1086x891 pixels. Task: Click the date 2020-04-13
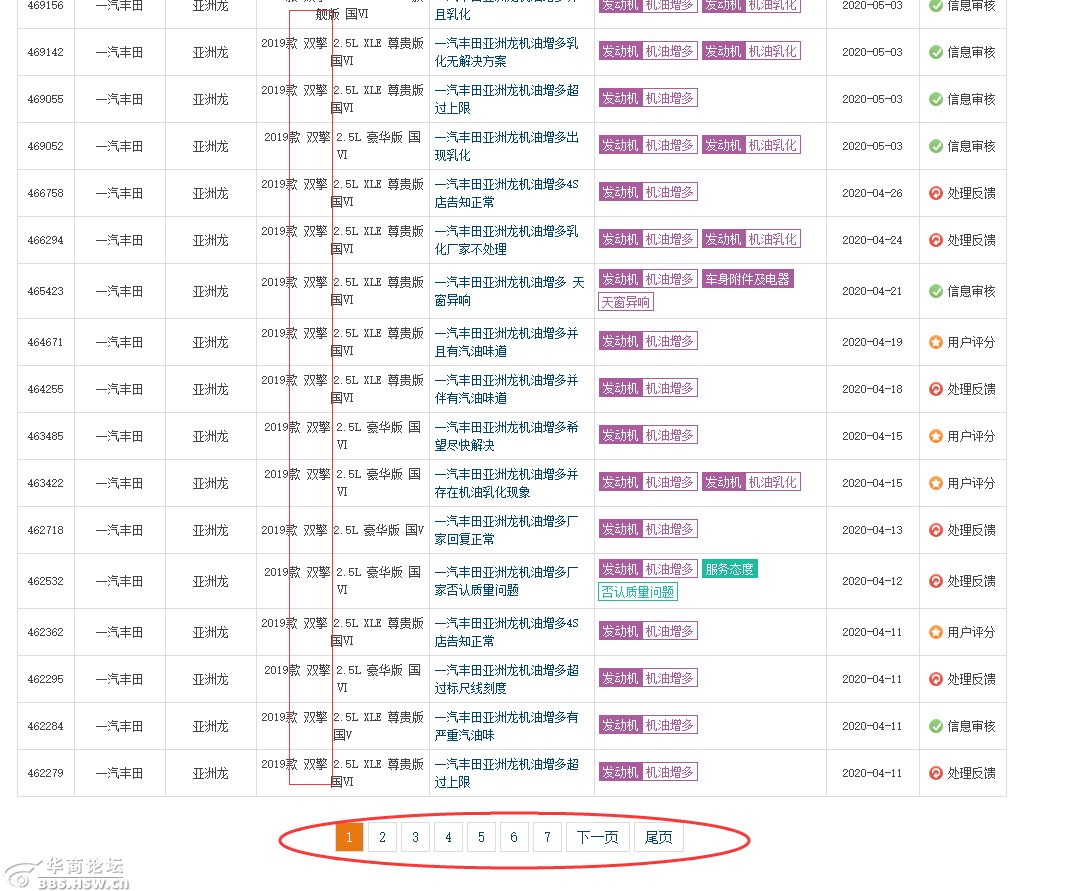(x=873, y=530)
